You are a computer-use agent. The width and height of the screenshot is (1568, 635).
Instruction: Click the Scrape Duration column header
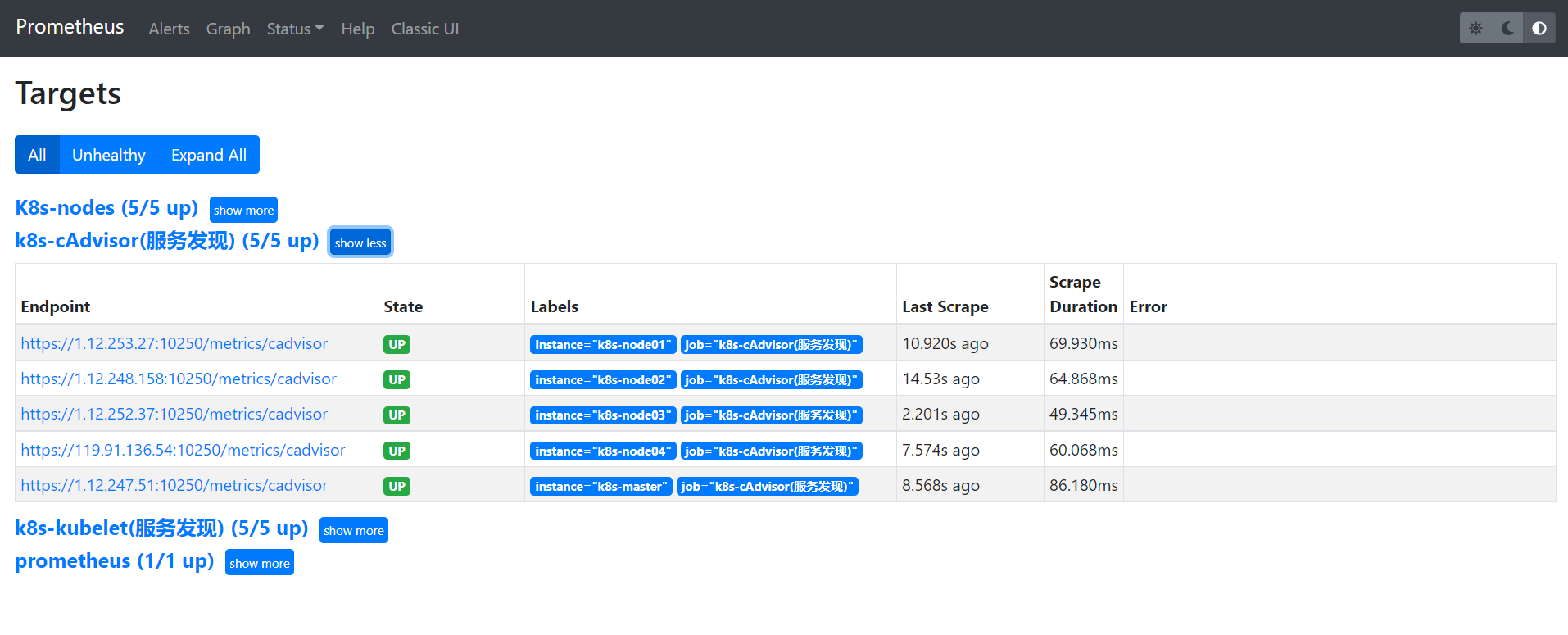click(x=1083, y=294)
